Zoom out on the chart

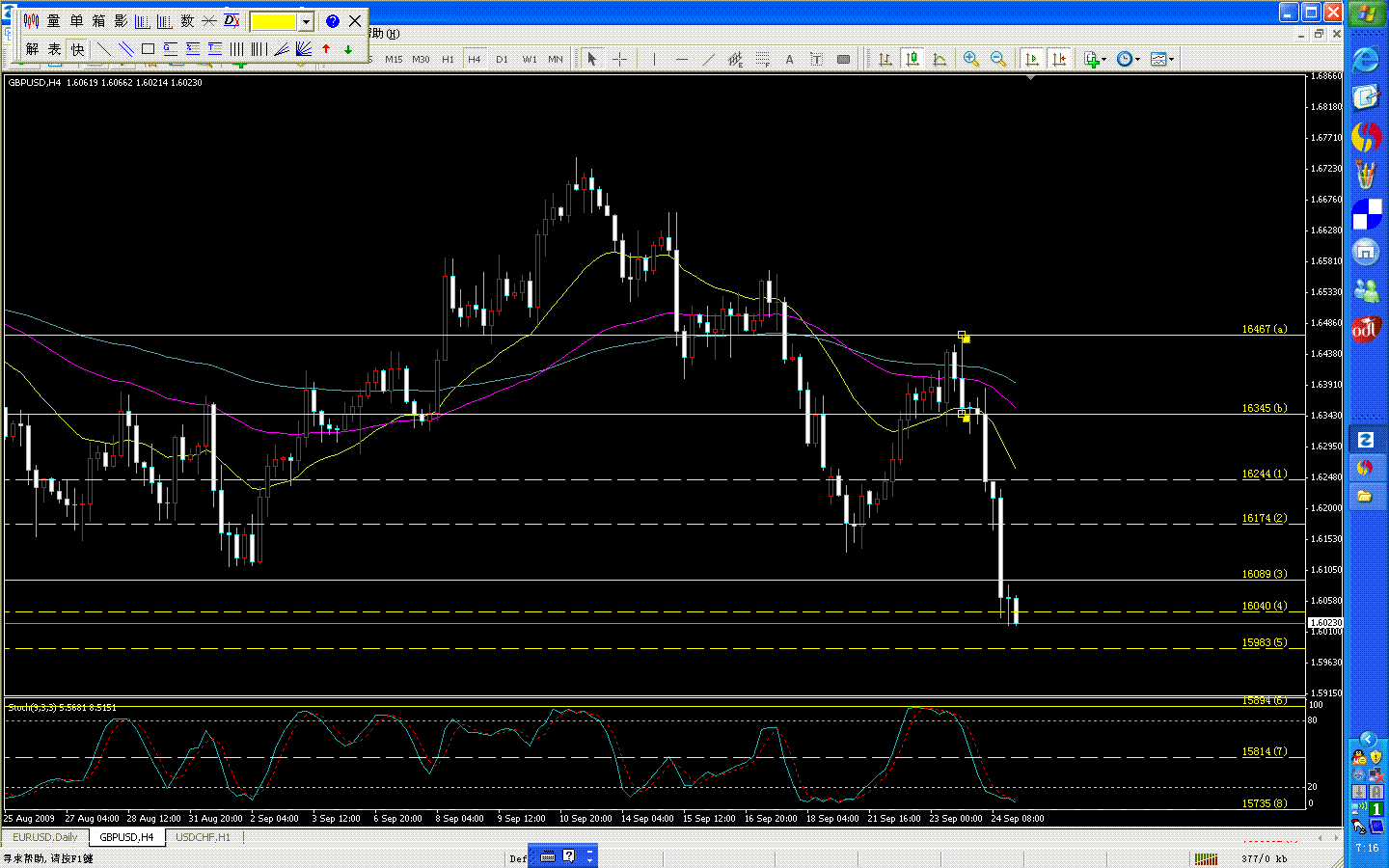(x=998, y=60)
